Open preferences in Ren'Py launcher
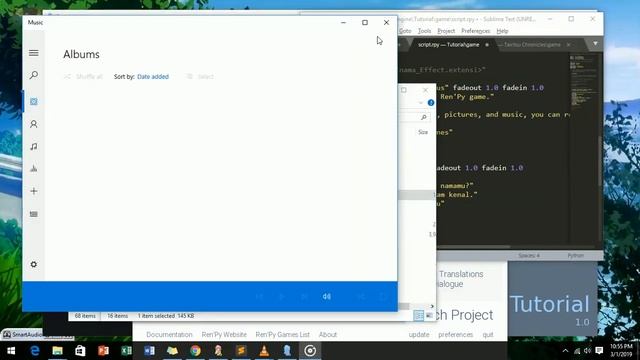 [456, 335]
